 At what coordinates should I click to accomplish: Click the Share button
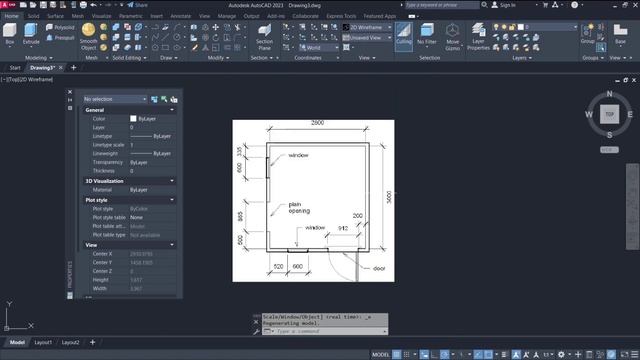tap(138, 5)
